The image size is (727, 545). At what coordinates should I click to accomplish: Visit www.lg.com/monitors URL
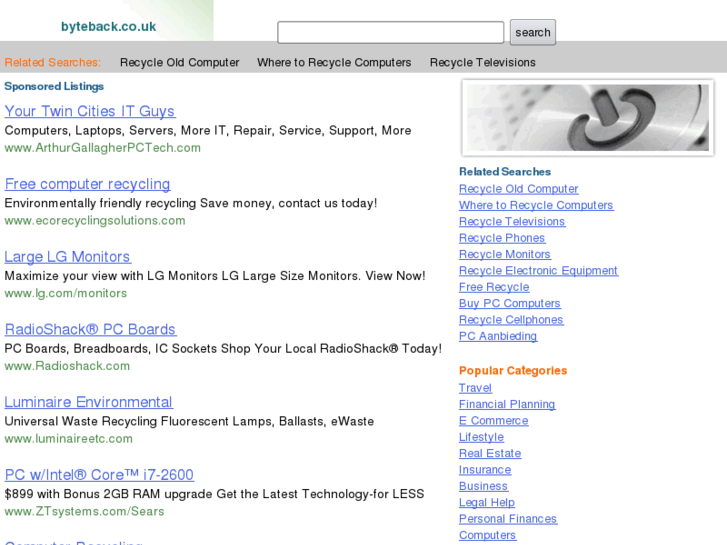click(x=65, y=294)
